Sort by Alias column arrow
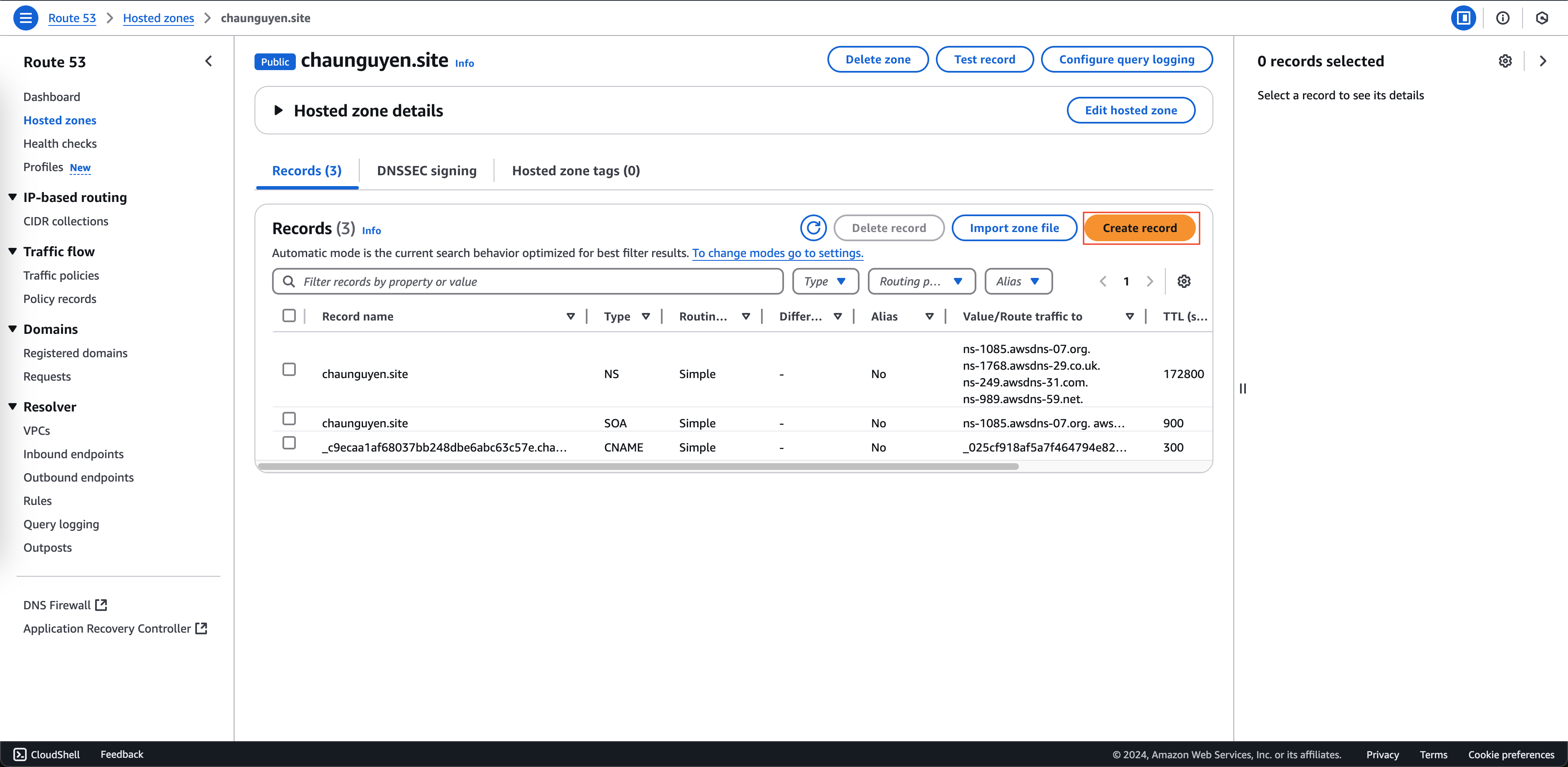1568x767 pixels. [x=930, y=317]
